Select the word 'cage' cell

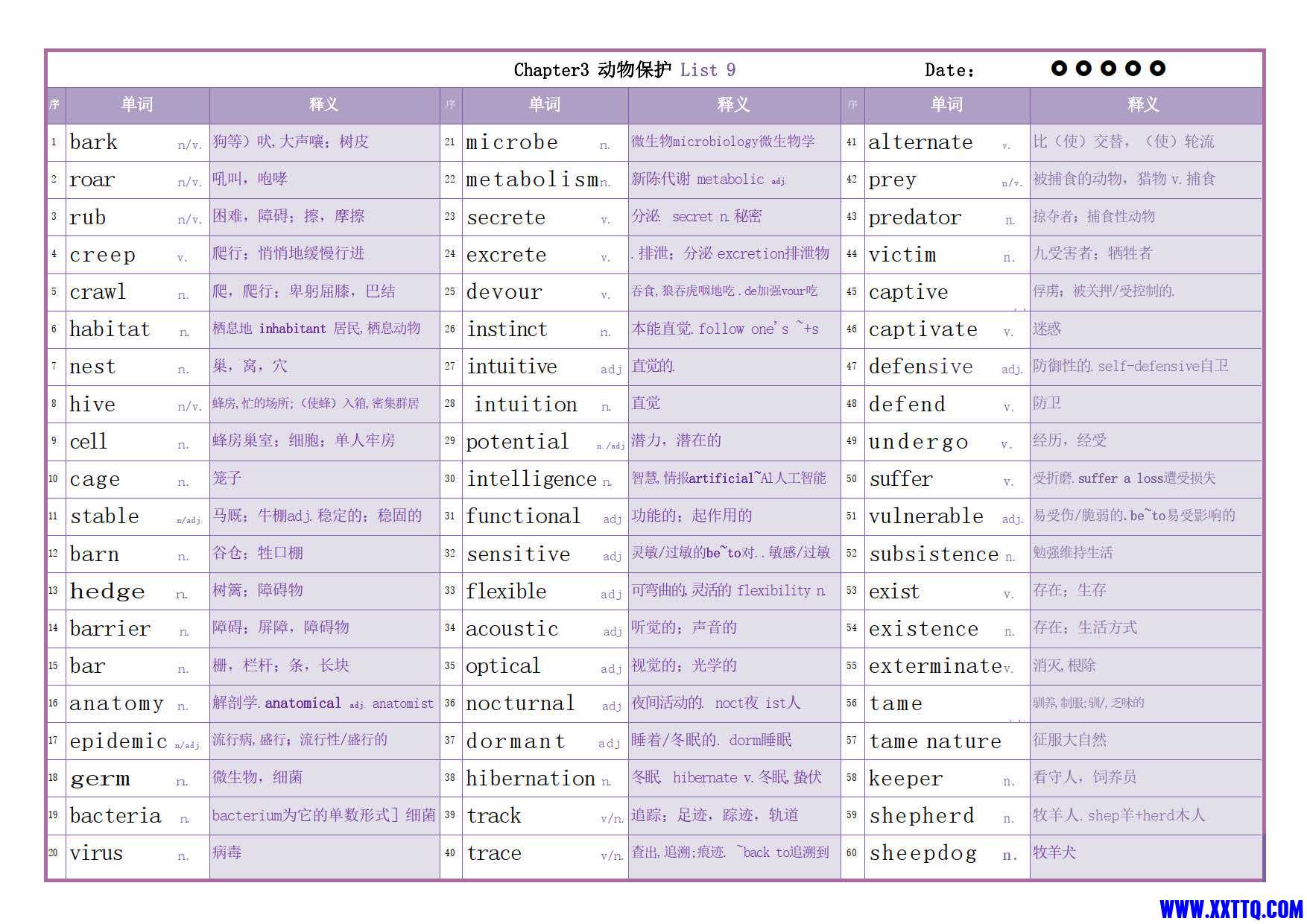[137, 479]
